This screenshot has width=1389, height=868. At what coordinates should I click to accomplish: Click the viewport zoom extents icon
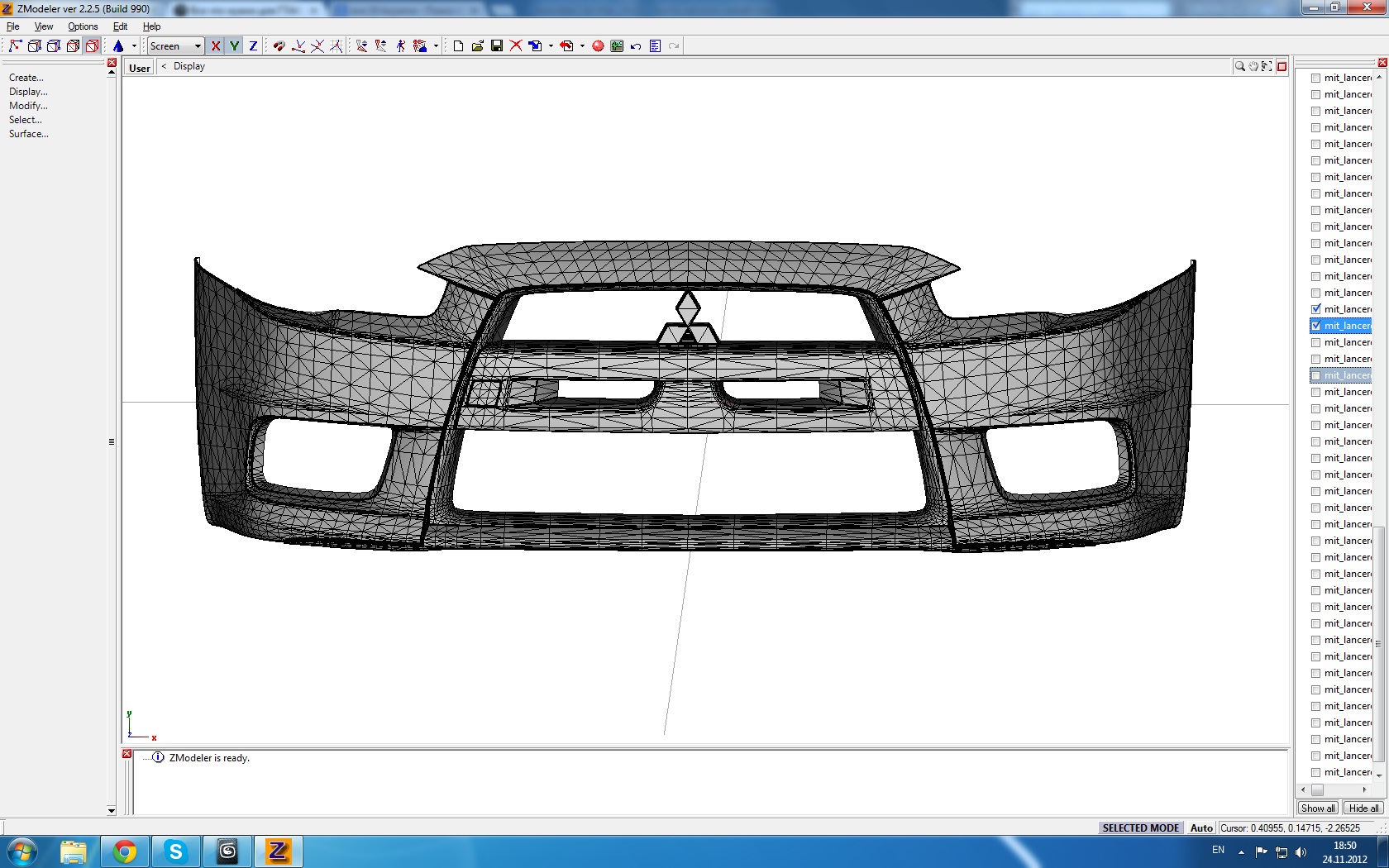pos(1267,66)
